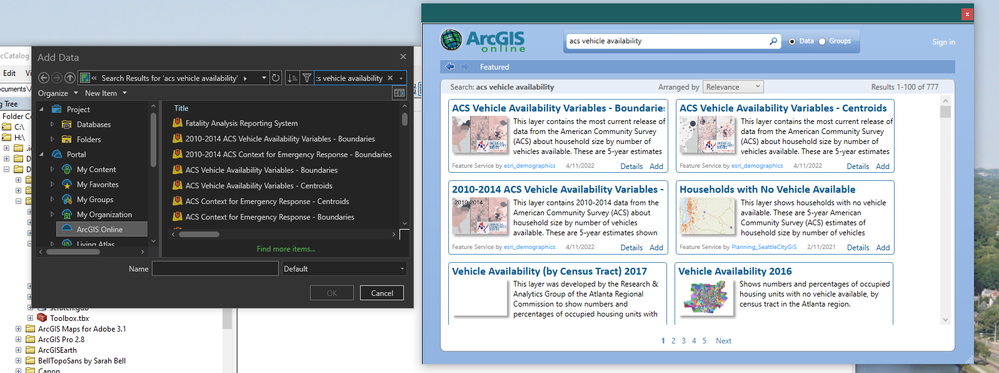Click the Name input field
Screen dimensions: 999x373
coord(215,269)
